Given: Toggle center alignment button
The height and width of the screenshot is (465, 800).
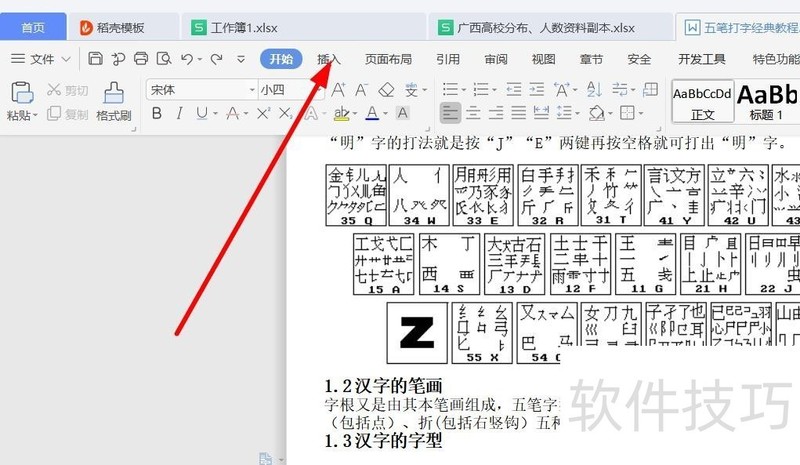Looking at the screenshot, I should coord(473,113).
